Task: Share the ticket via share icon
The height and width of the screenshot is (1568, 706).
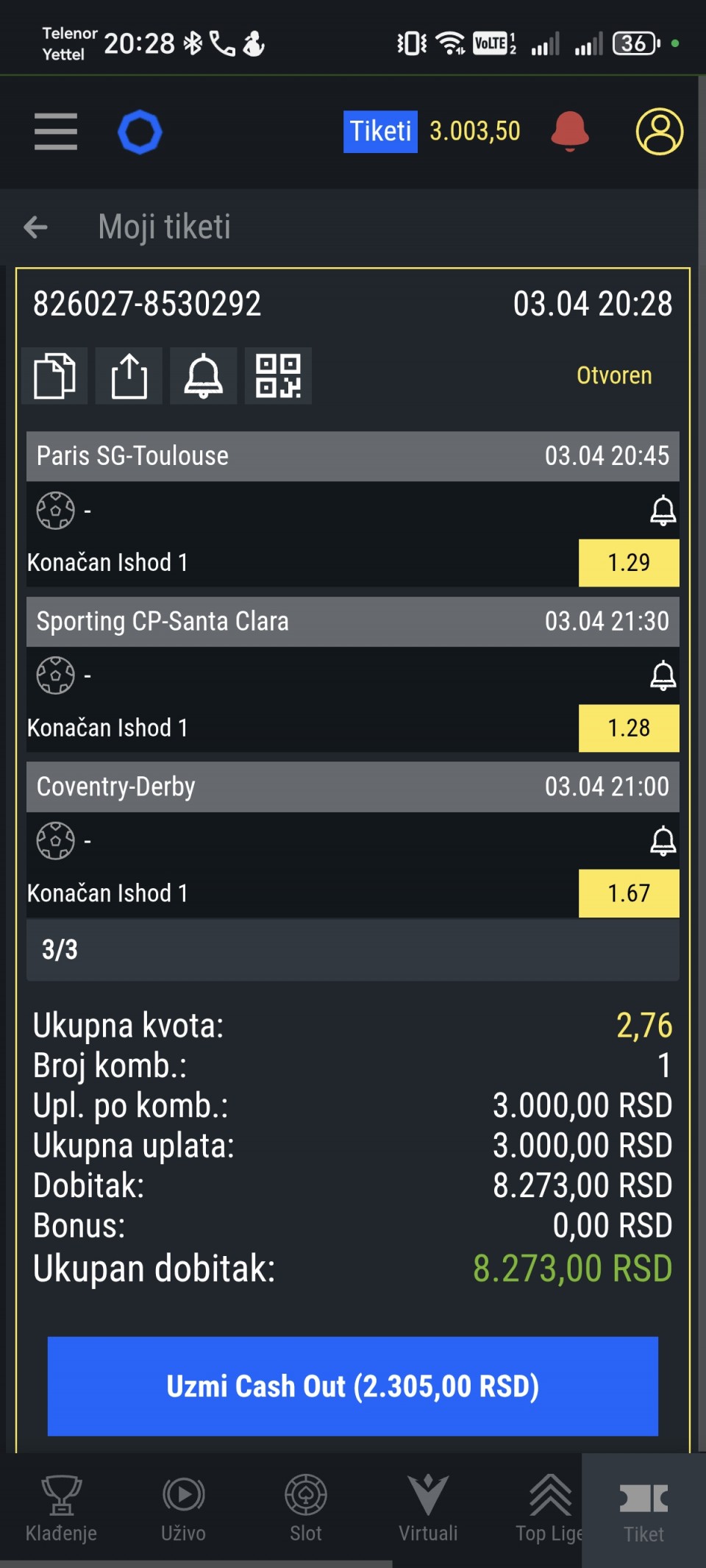Action: [129, 376]
